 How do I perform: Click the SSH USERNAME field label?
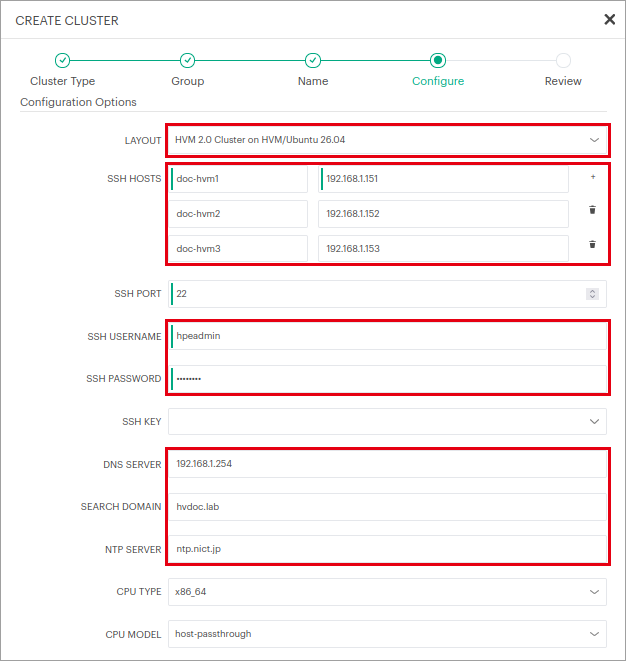point(124,337)
